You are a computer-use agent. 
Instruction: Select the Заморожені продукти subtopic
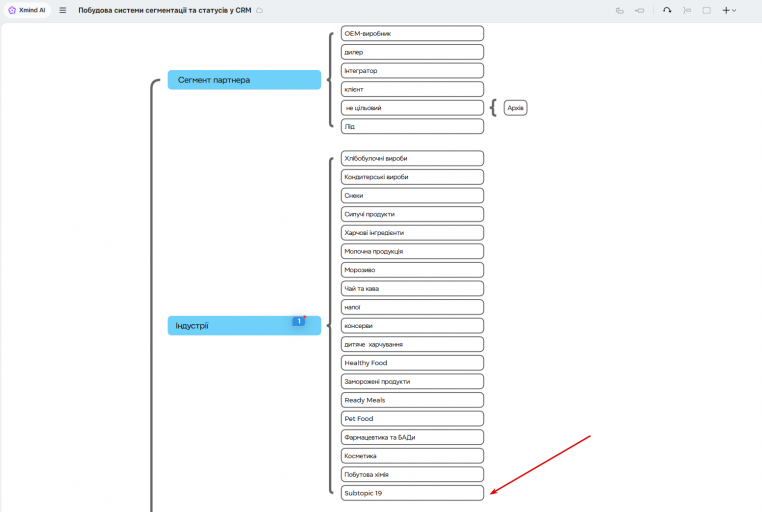[412, 381]
